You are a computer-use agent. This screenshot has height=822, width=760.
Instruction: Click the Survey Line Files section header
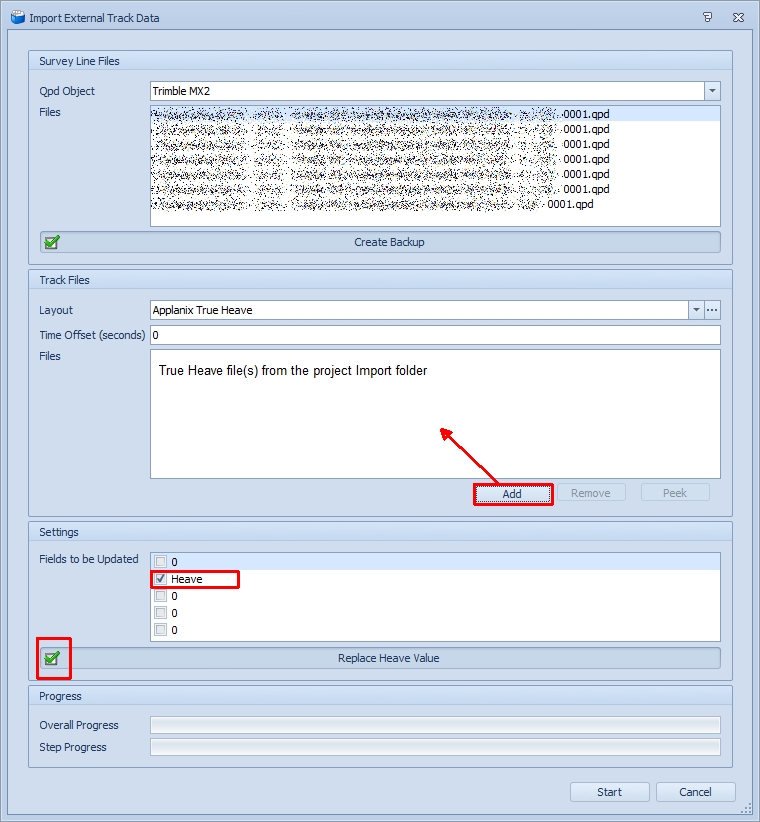pos(380,61)
